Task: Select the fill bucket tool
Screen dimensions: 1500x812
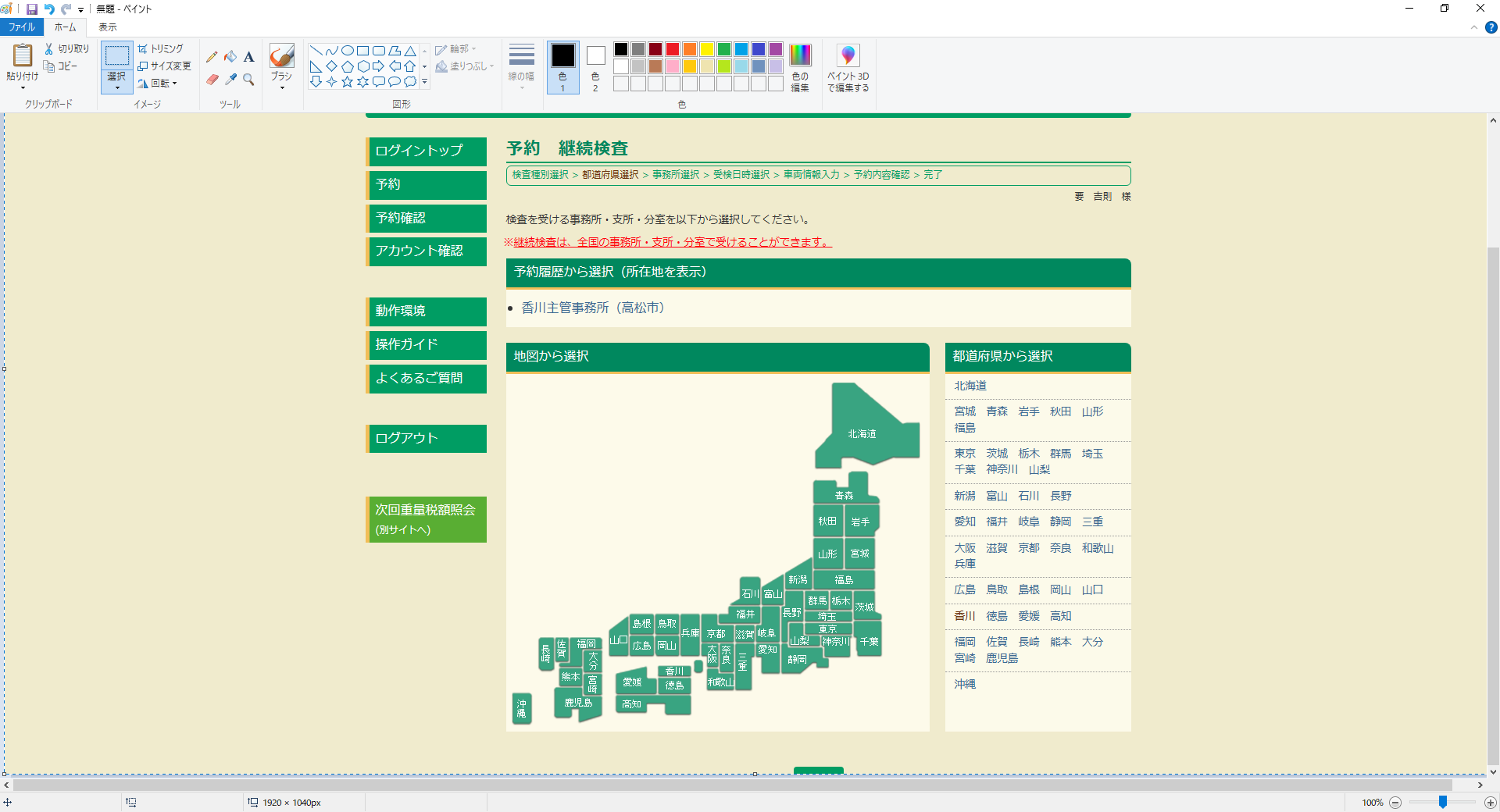Action: pyautogui.click(x=230, y=57)
